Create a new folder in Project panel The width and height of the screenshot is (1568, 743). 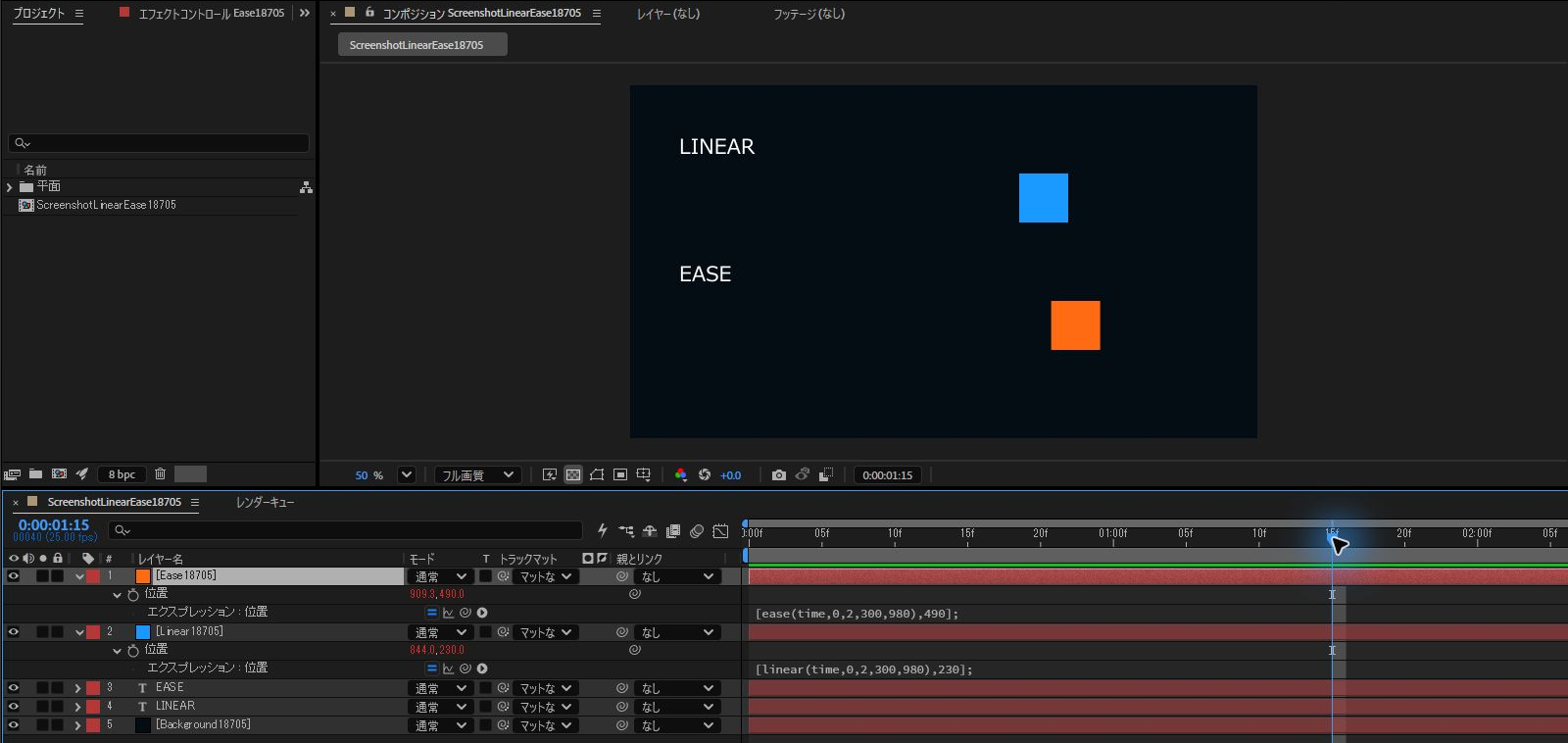35,474
